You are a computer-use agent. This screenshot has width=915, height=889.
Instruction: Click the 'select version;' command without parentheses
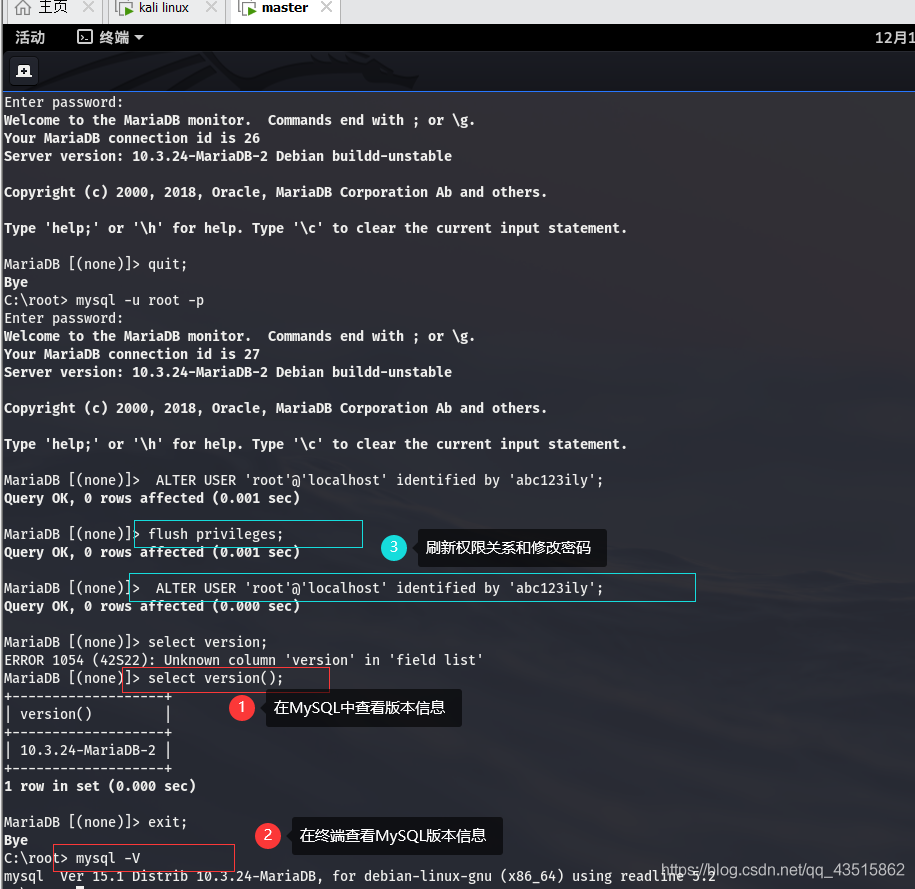[x=207, y=642]
